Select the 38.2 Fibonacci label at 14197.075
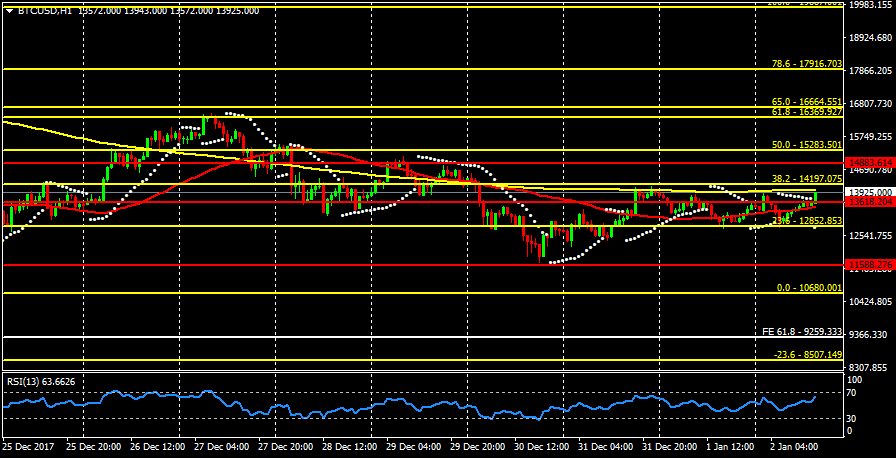This screenshot has height=458, width=896. tap(807, 178)
